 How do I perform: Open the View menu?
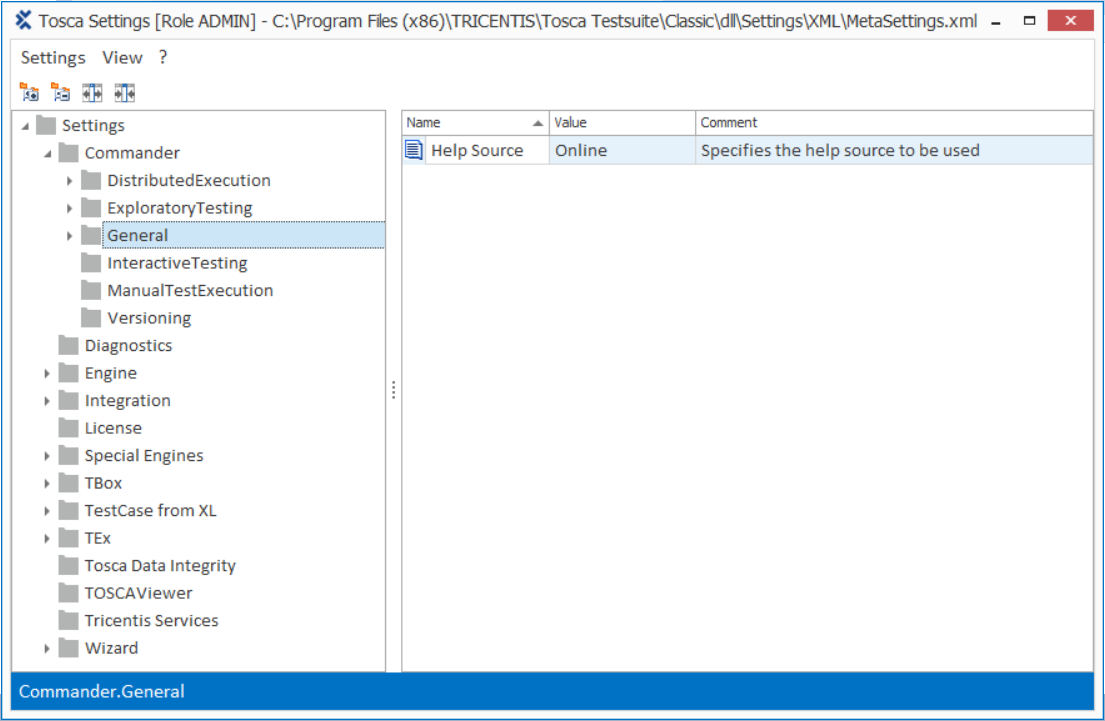(x=122, y=58)
